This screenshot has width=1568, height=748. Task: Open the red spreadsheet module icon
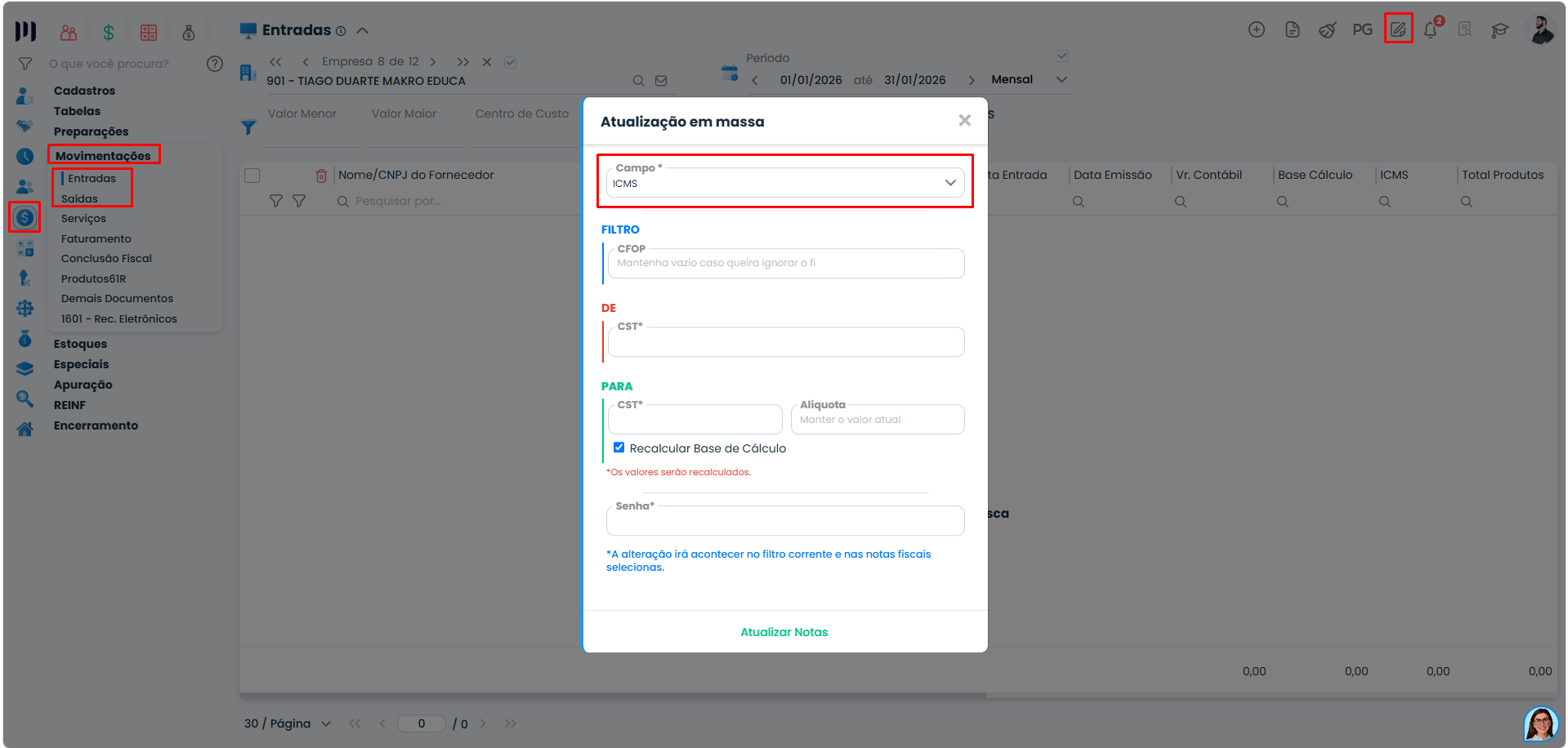[x=149, y=32]
